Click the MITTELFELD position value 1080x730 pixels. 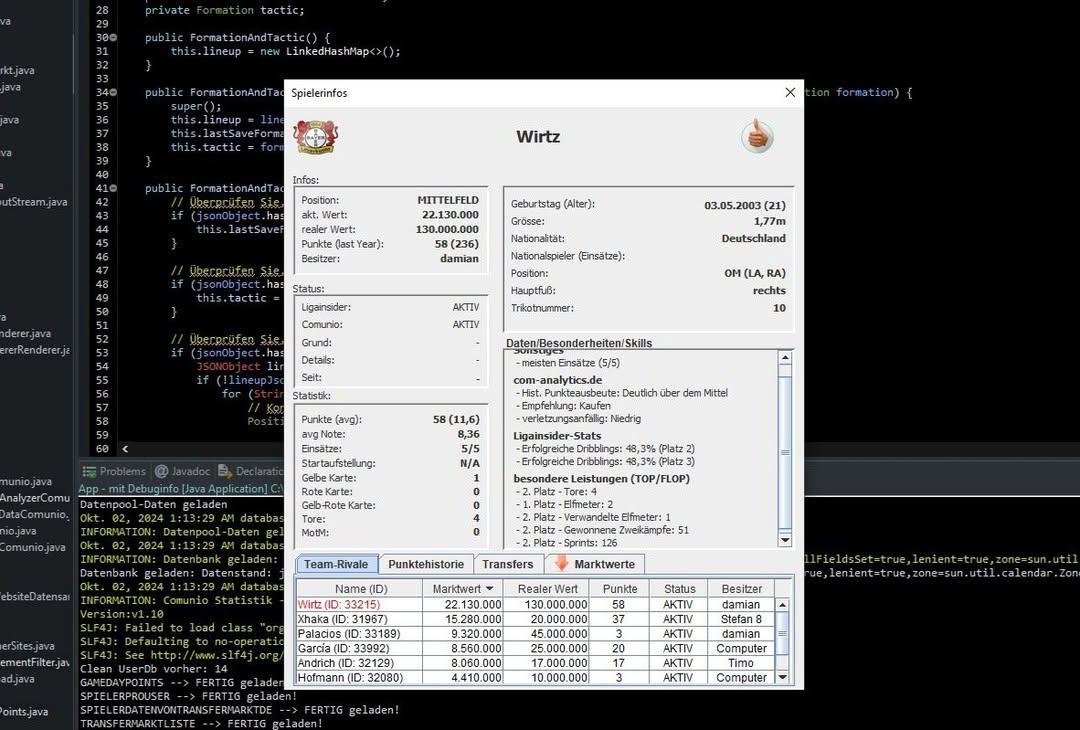pos(448,200)
